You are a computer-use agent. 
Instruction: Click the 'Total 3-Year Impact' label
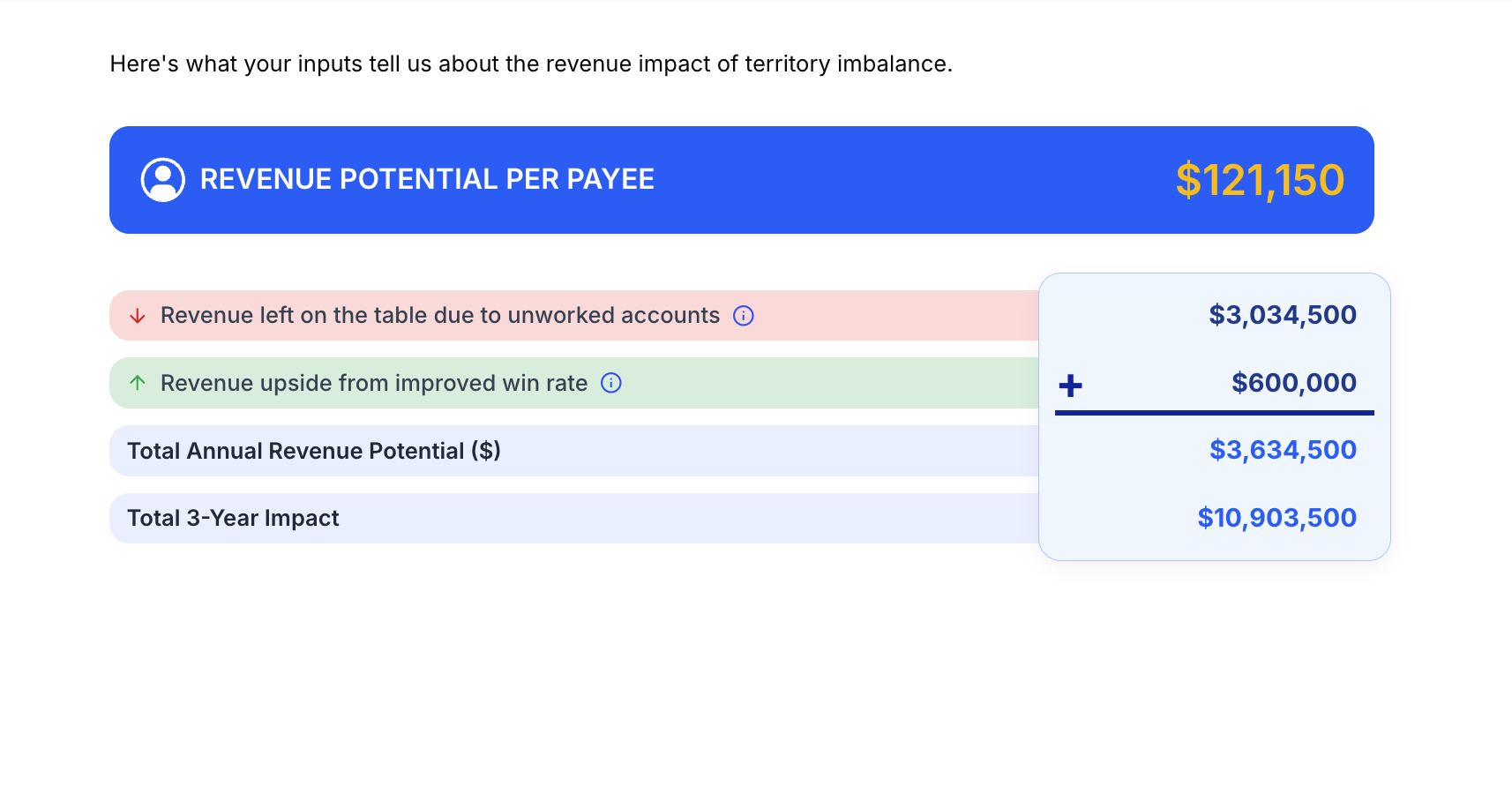pyautogui.click(x=233, y=518)
